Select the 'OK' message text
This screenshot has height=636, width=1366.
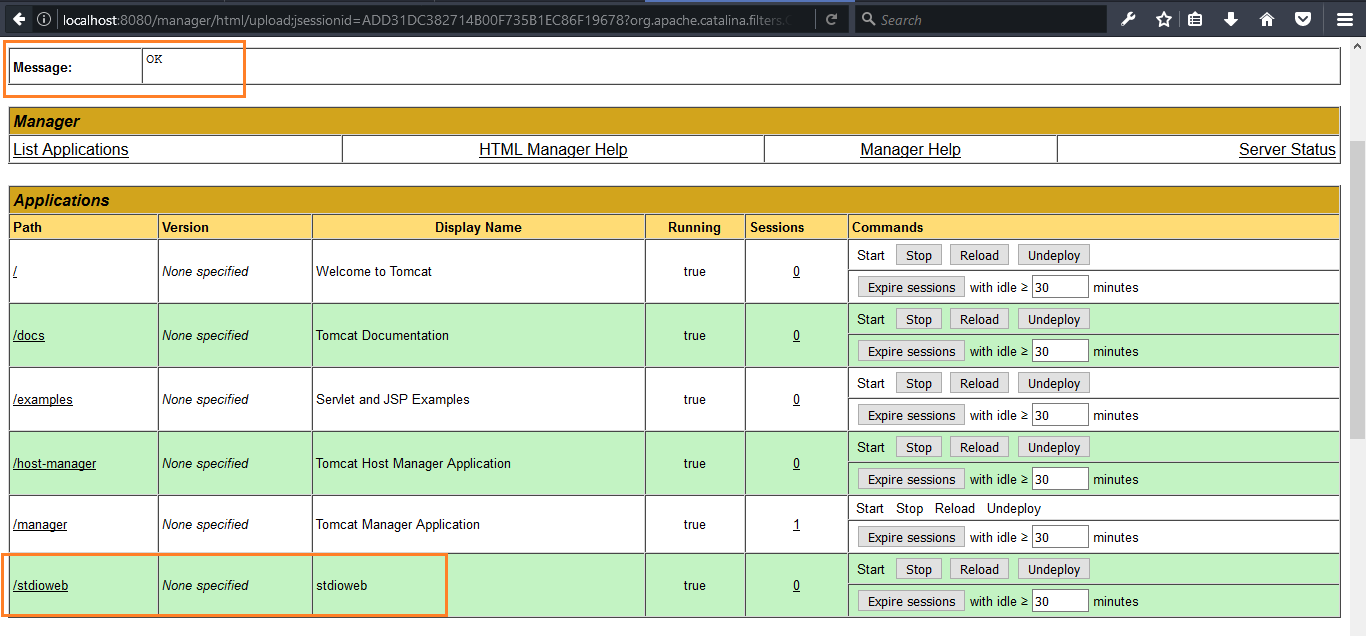tap(154, 59)
